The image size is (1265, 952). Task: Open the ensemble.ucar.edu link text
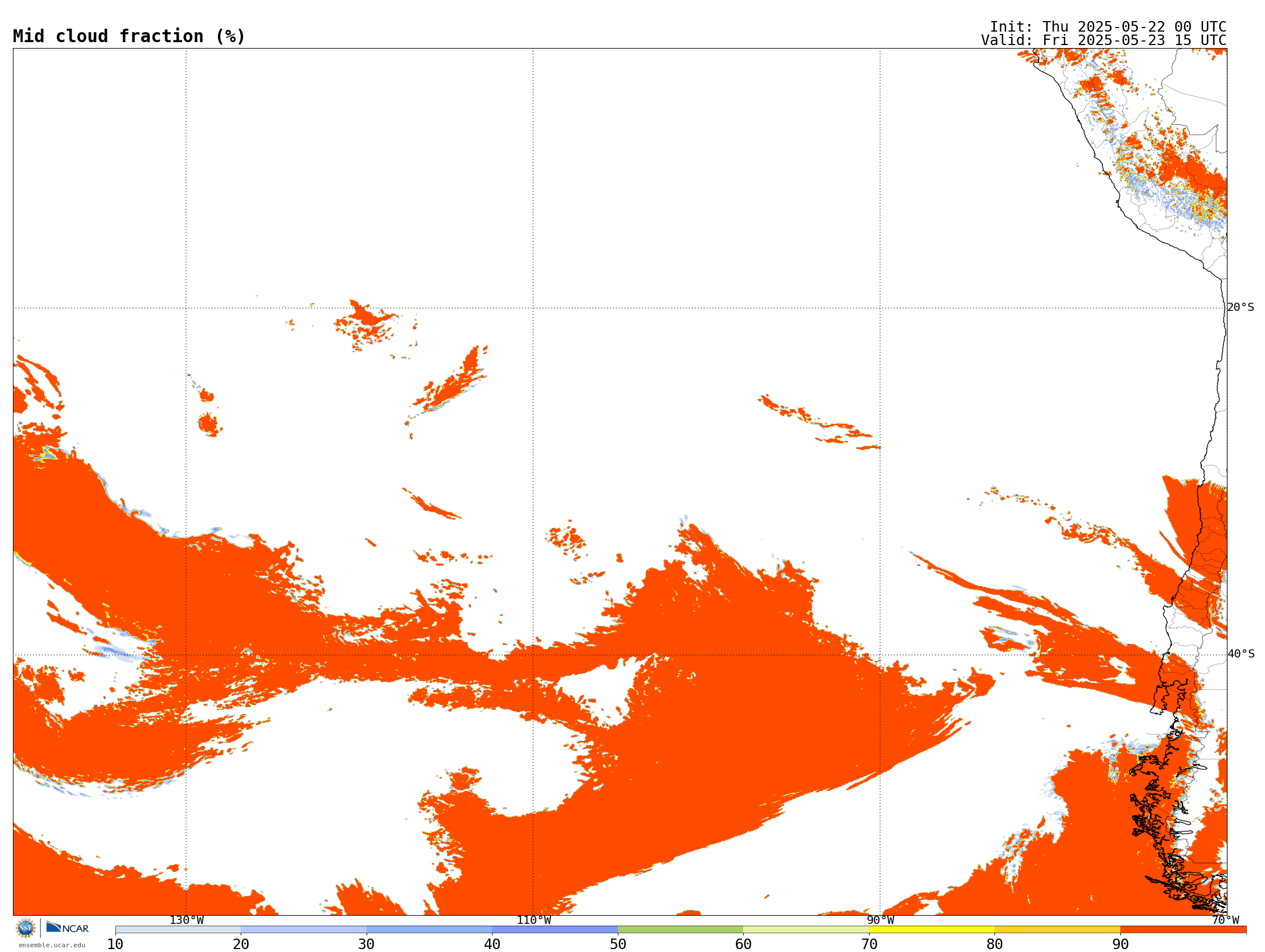pyautogui.click(x=52, y=945)
